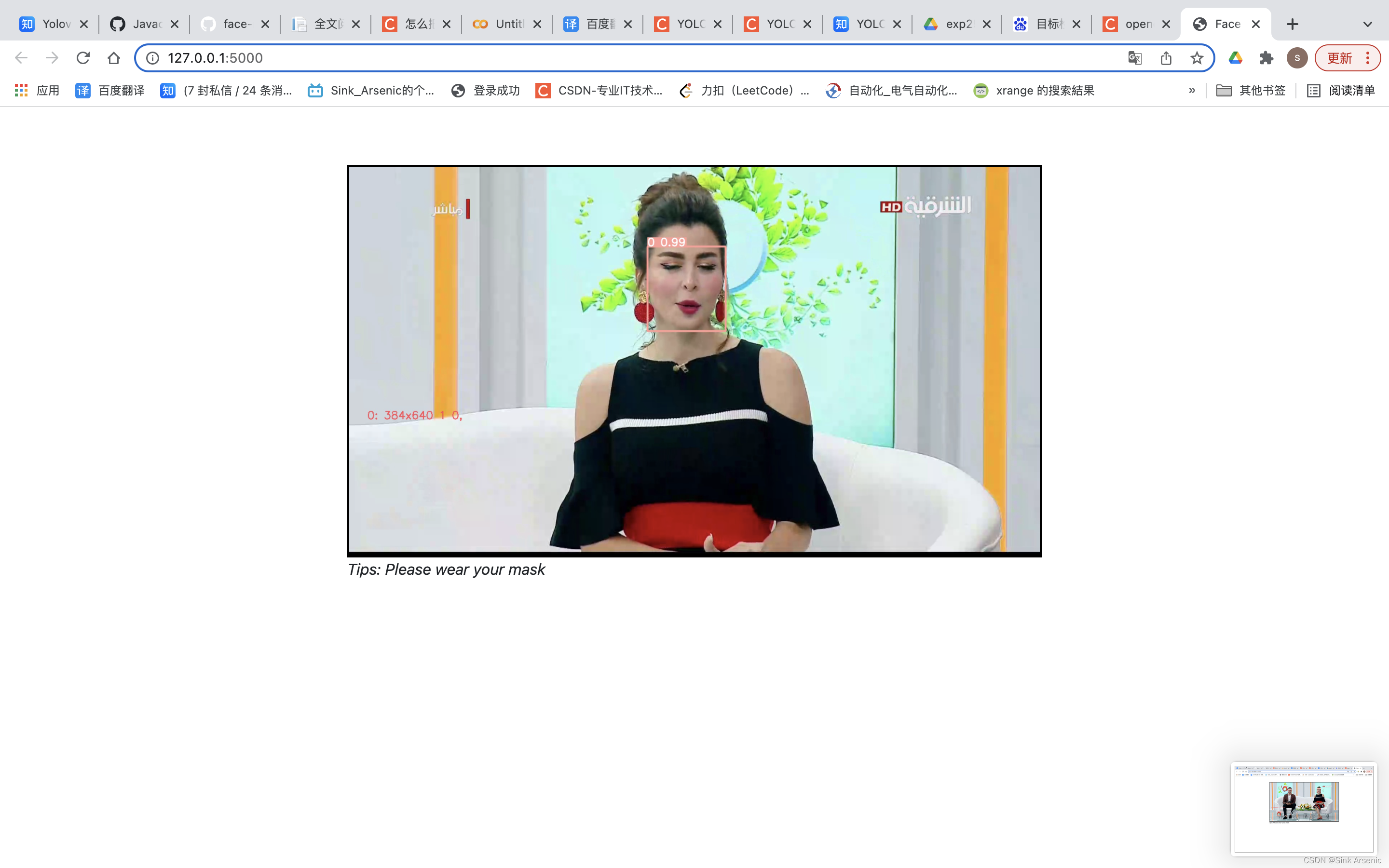This screenshot has width=1389, height=868.
Task: Open the profile avatar button
Action: (1297, 58)
